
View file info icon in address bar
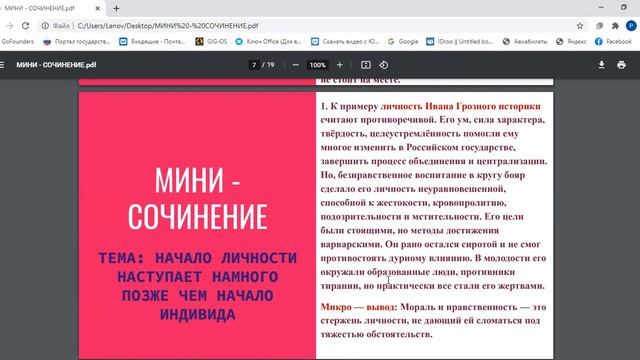45,26
